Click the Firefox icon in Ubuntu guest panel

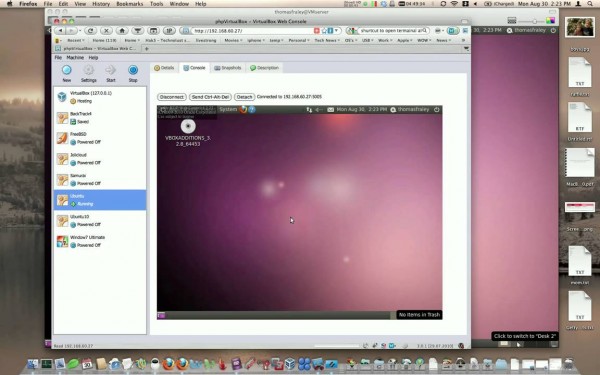coord(243,109)
